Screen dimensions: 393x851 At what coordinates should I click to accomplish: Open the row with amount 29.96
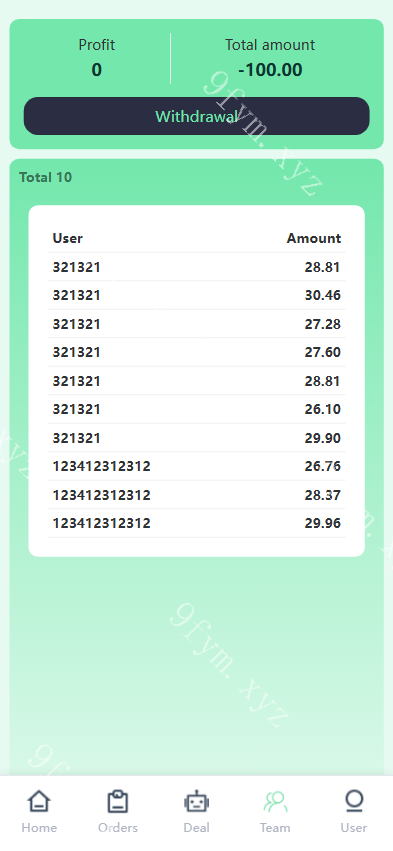pyautogui.click(x=196, y=523)
